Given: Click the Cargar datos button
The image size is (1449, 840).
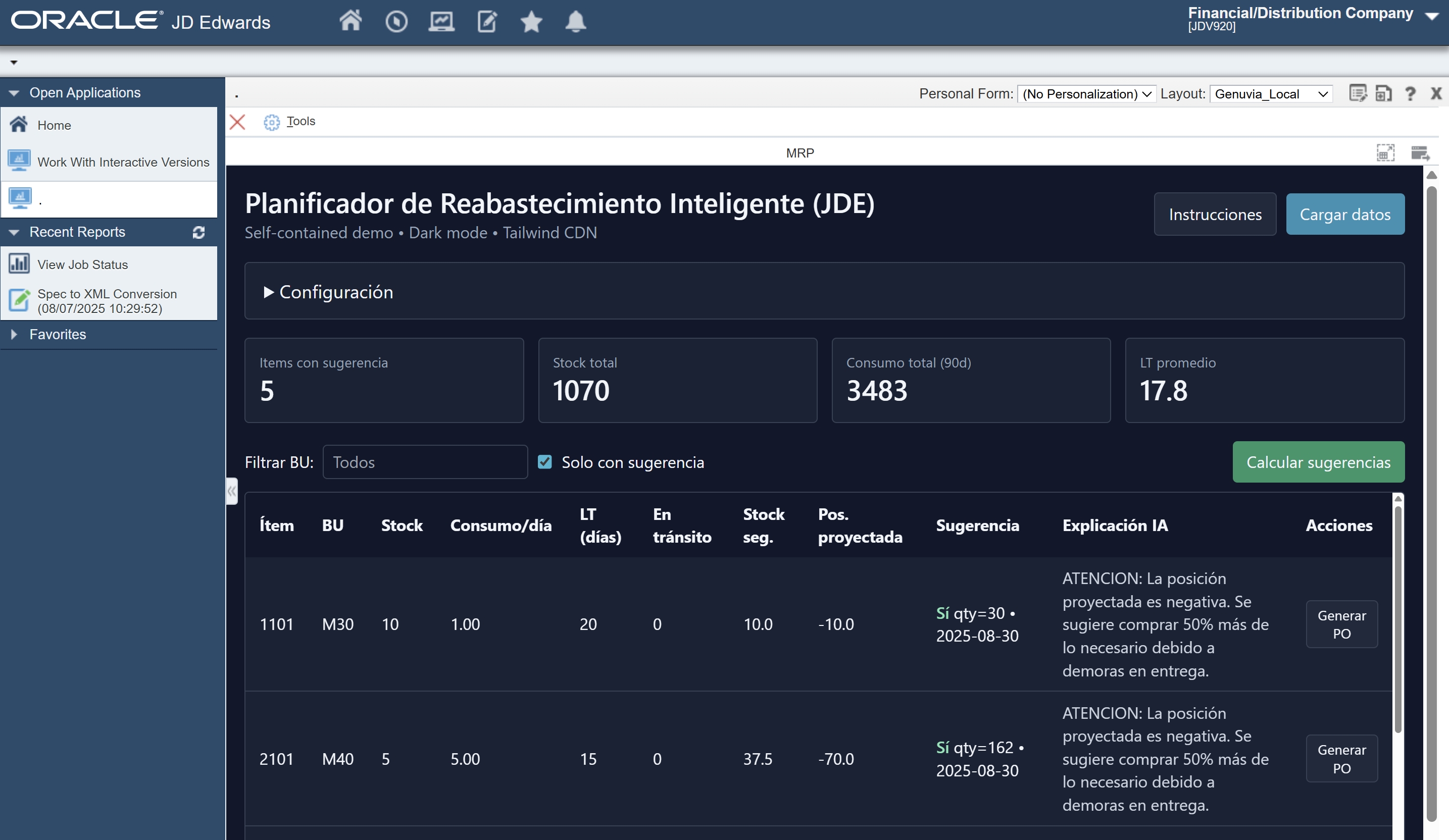Looking at the screenshot, I should click(1345, 214).
